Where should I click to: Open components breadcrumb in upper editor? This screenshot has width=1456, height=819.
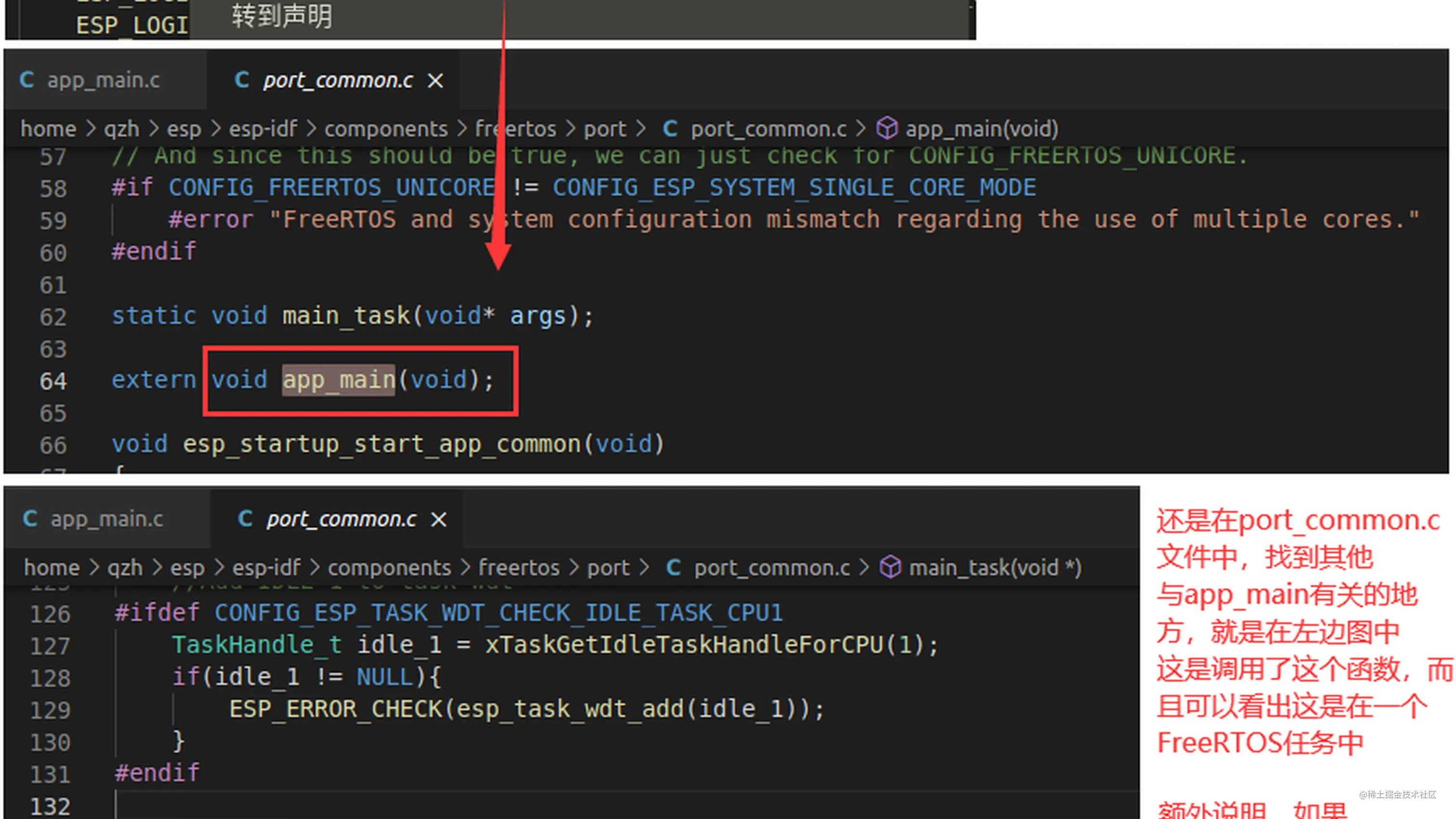click(x=387, y=129)
